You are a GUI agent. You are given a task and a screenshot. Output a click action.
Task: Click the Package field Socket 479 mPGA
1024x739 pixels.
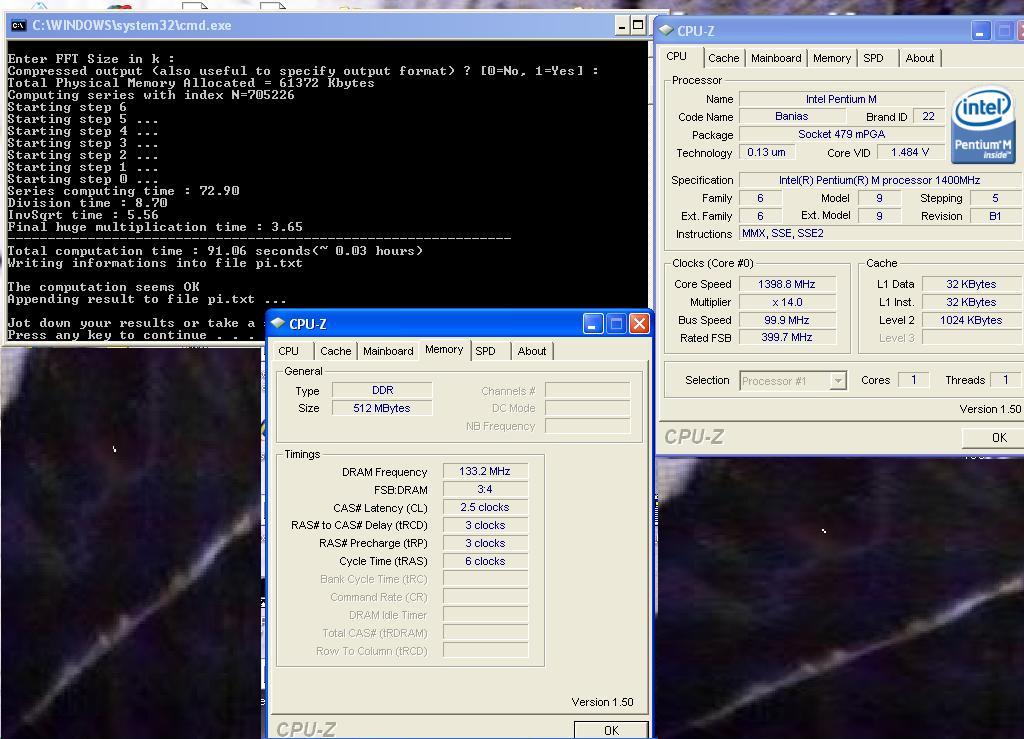[841, 134]
